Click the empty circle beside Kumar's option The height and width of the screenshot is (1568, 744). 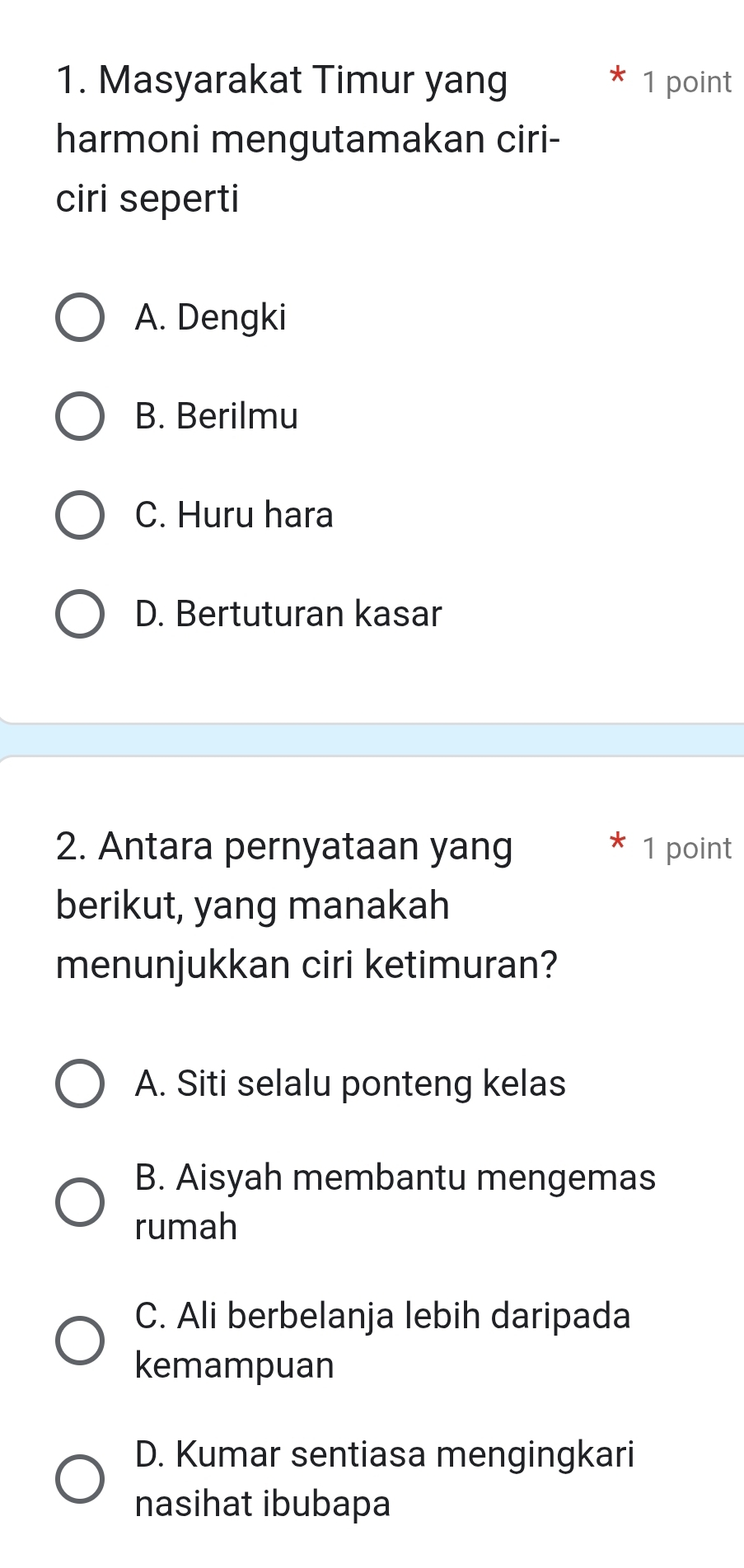point(78,1479)
